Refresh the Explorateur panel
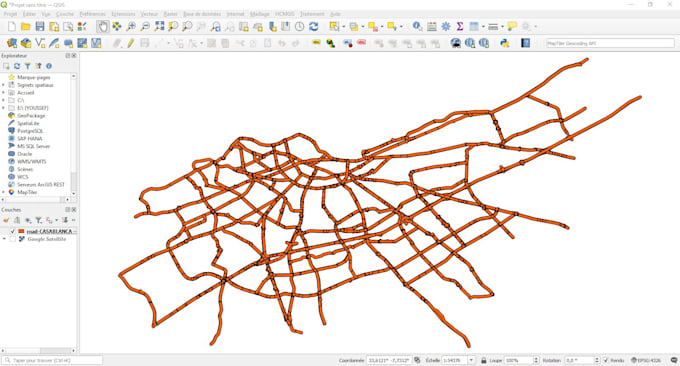This screenshot has height=366, width=680. pos(17,66)
